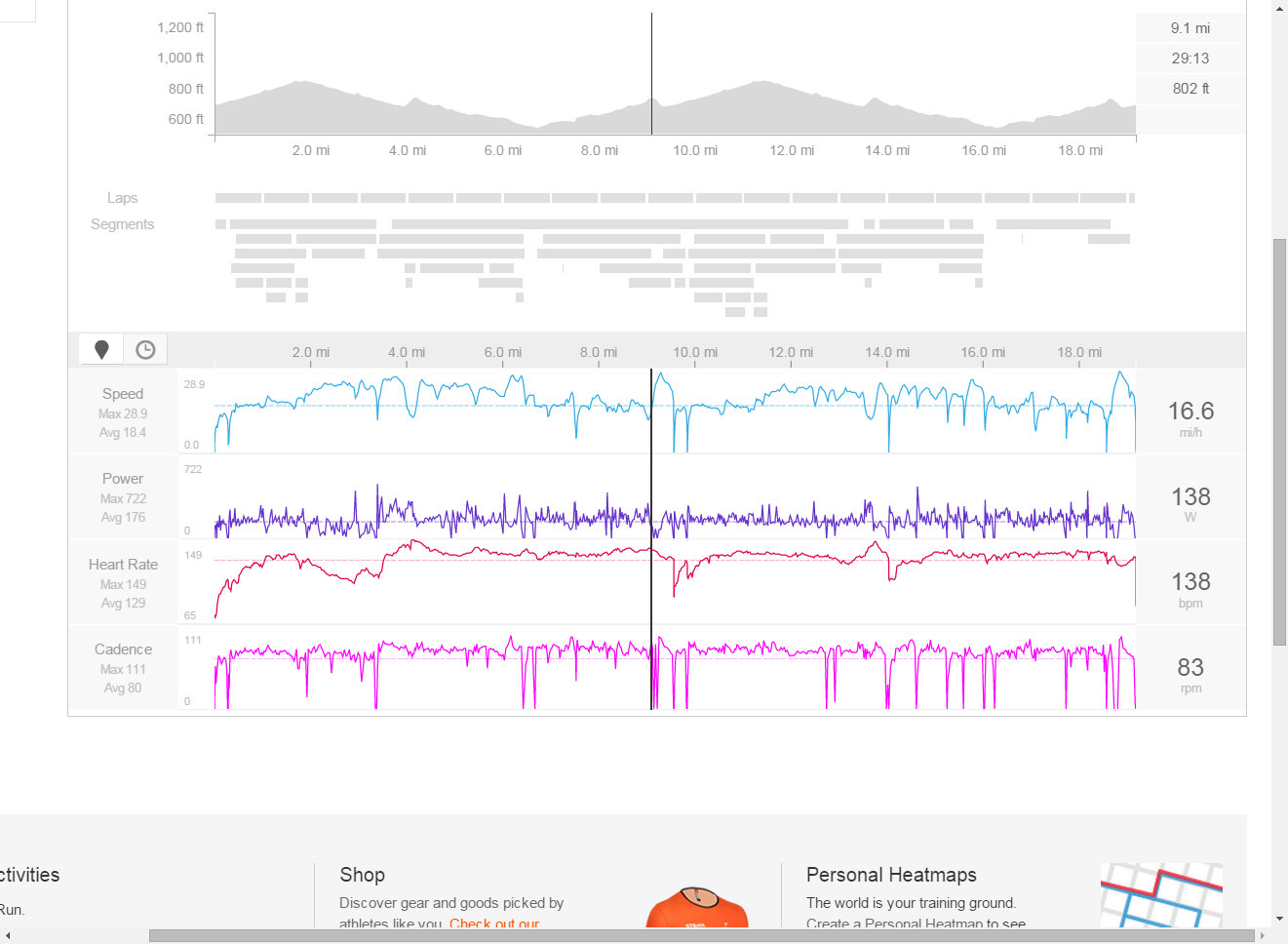Switch x-axis to time with clock icon
This screenshot has width=1288, height=944.
(x=145, y=349)
